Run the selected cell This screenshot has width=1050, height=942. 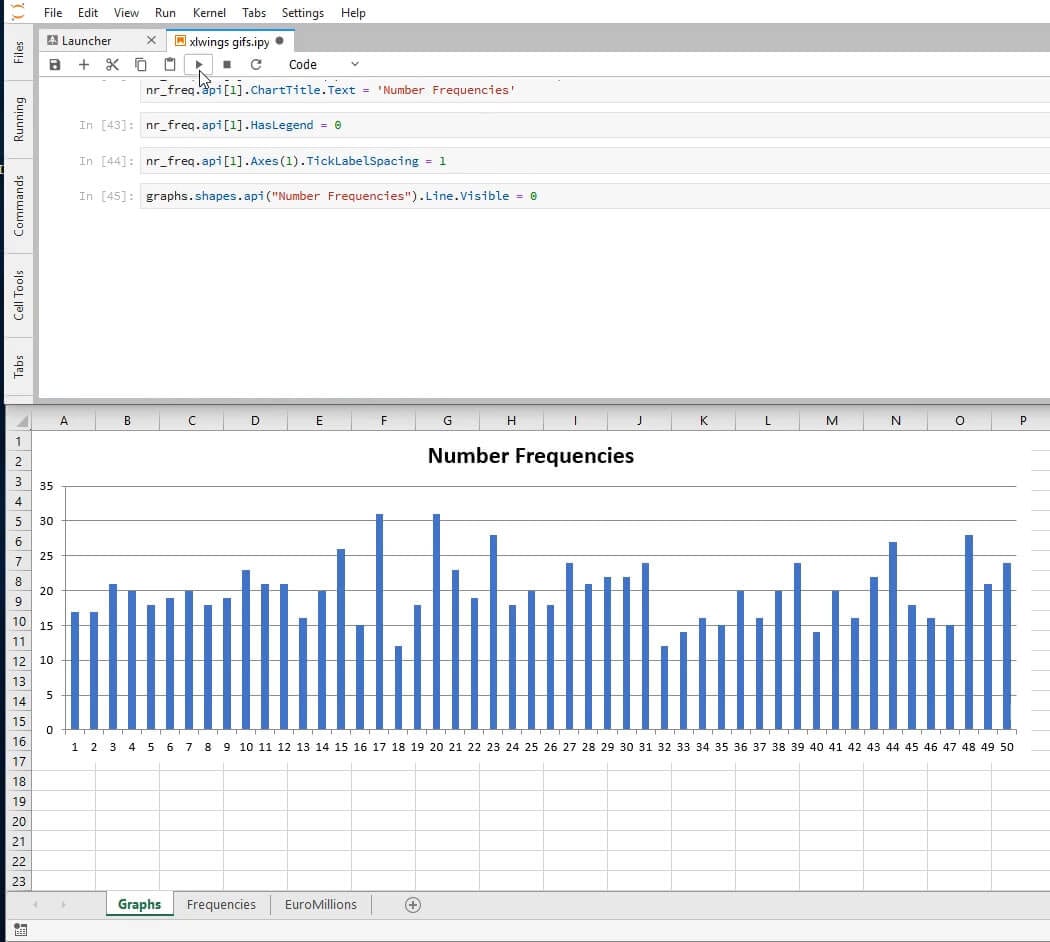point(199,65)
